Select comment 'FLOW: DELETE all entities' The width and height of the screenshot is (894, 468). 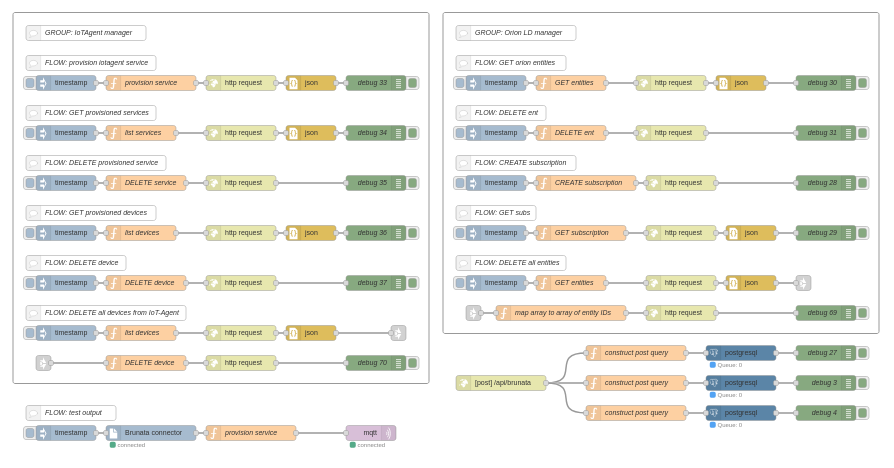pos(511,263)
